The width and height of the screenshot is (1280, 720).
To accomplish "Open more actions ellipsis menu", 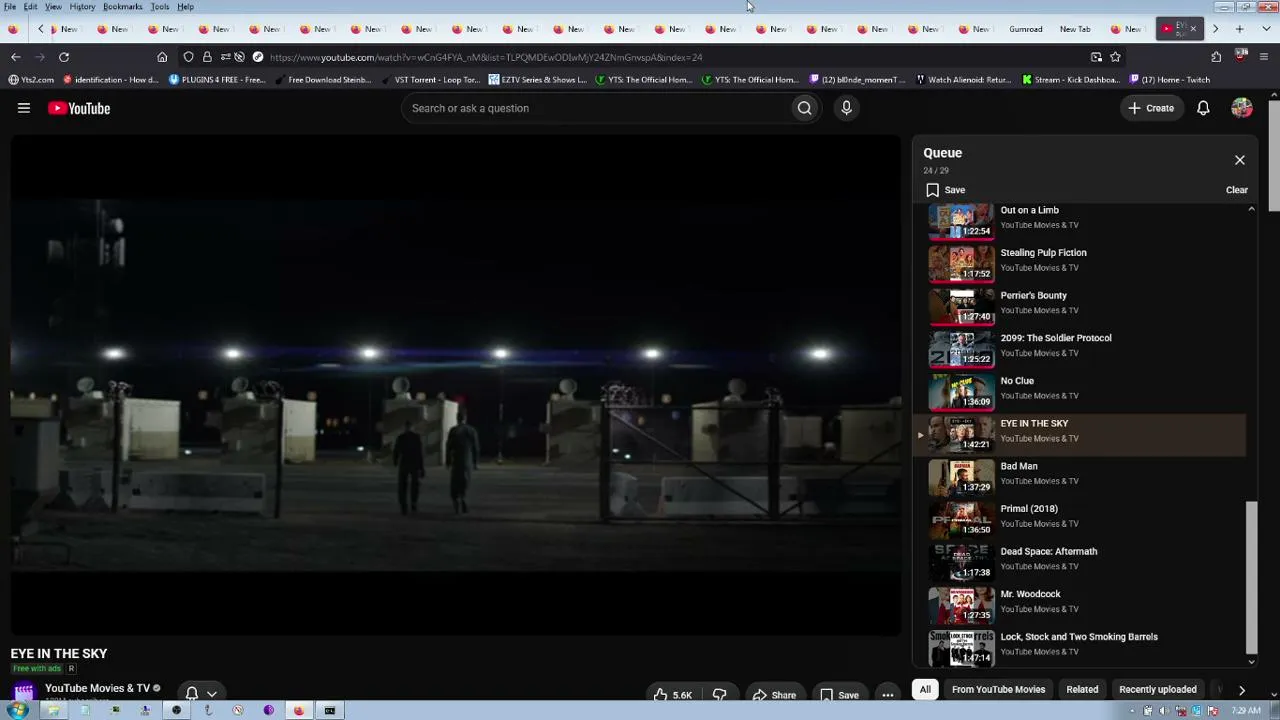I will (887, 695).
